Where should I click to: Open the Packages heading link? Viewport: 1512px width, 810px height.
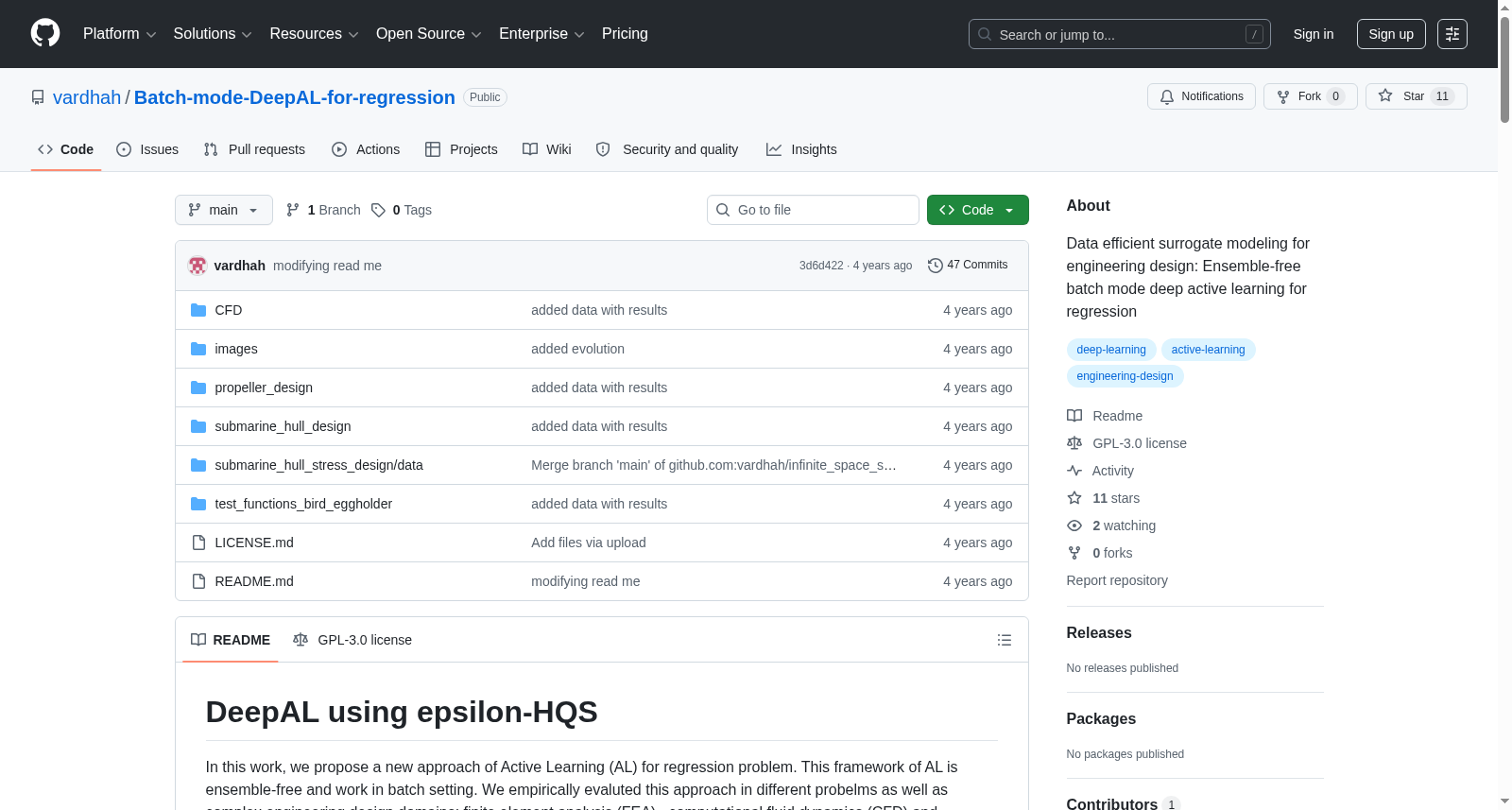pos(1101,719)
